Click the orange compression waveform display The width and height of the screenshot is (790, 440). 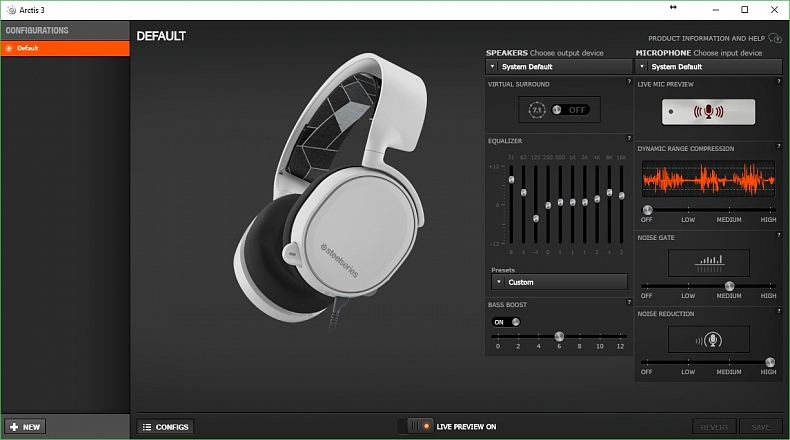pos(708,178)
